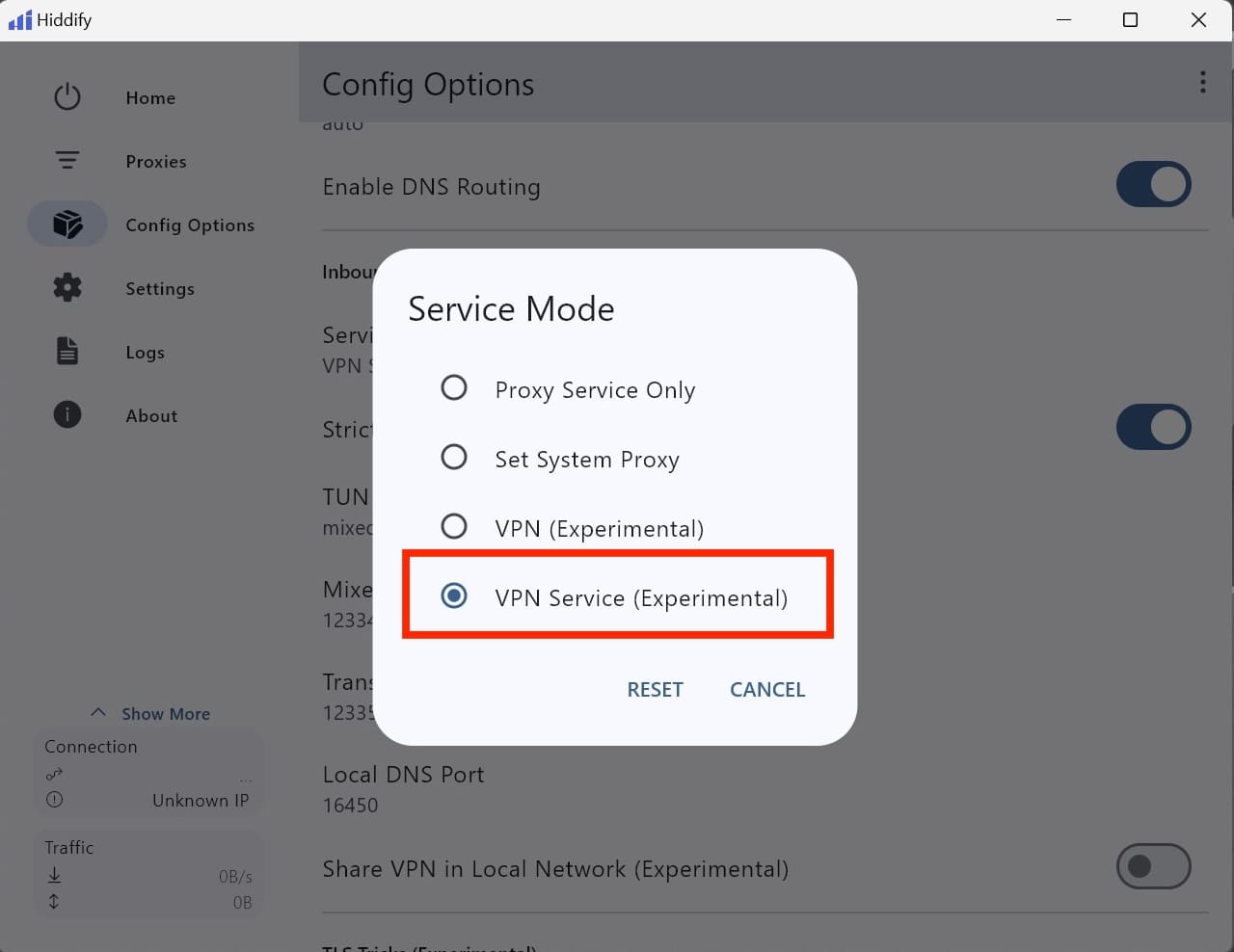
Task: Open the Local DNS Port setting
Action: point(403,788)
